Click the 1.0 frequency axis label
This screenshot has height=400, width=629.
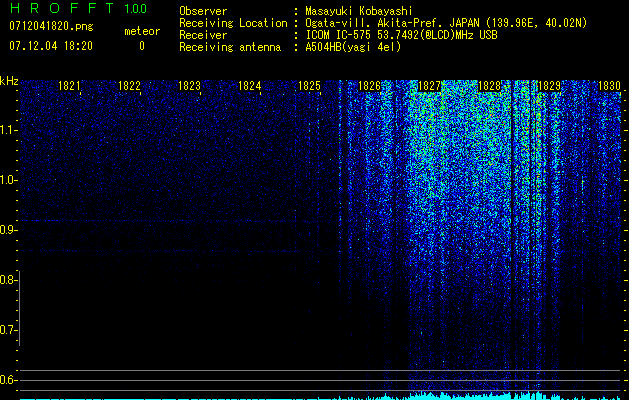7,180
